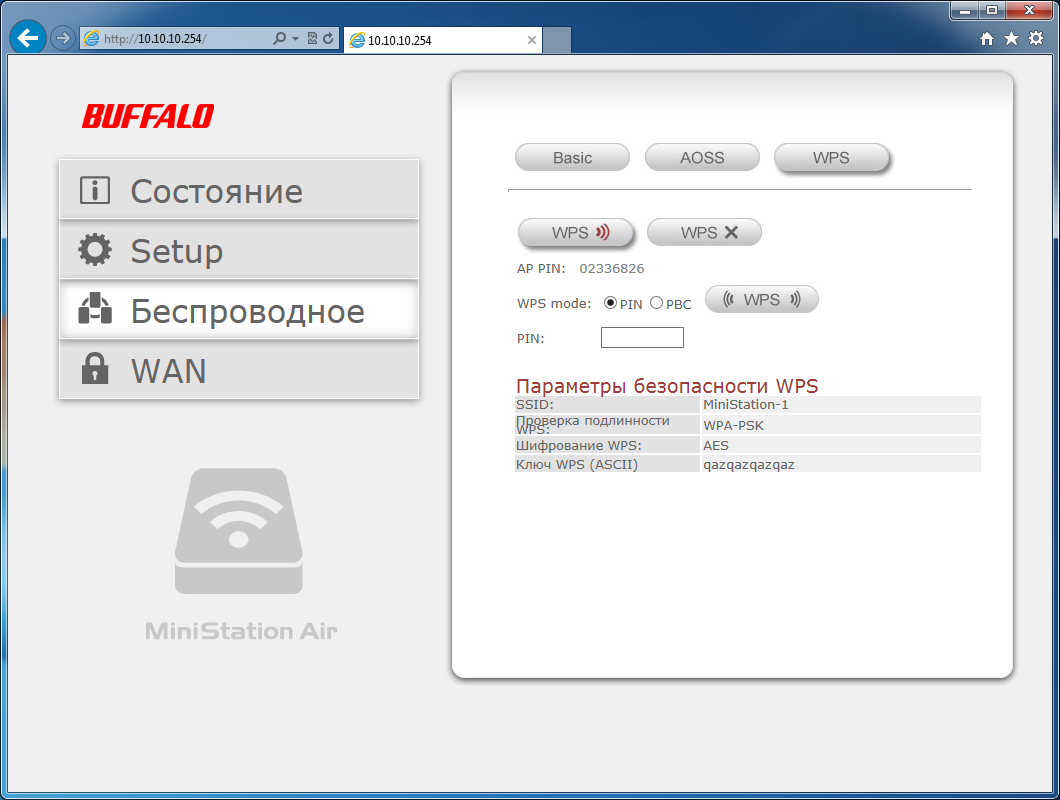1060x800 pixels.
Task: Click the browser forward arrow
Action: click(63, 39)
